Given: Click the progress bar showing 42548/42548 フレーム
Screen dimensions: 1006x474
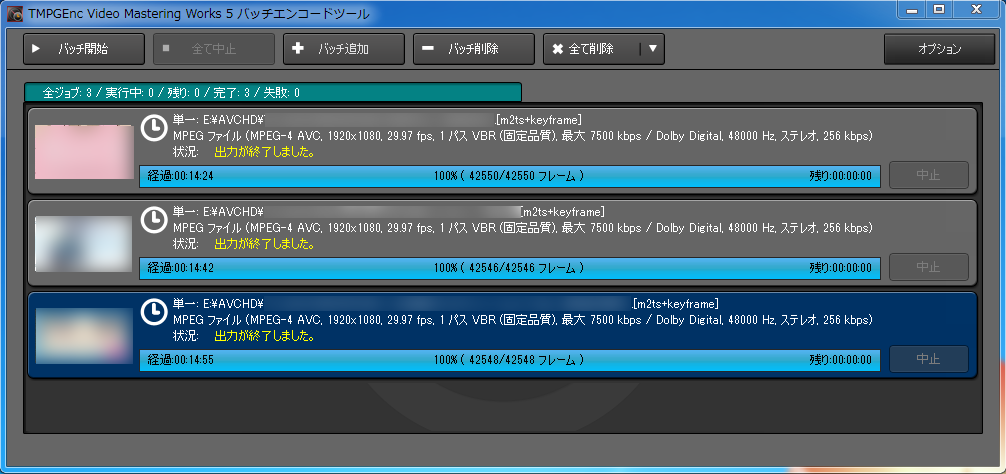Looking at the screenshot, I should tap(509, 360).
